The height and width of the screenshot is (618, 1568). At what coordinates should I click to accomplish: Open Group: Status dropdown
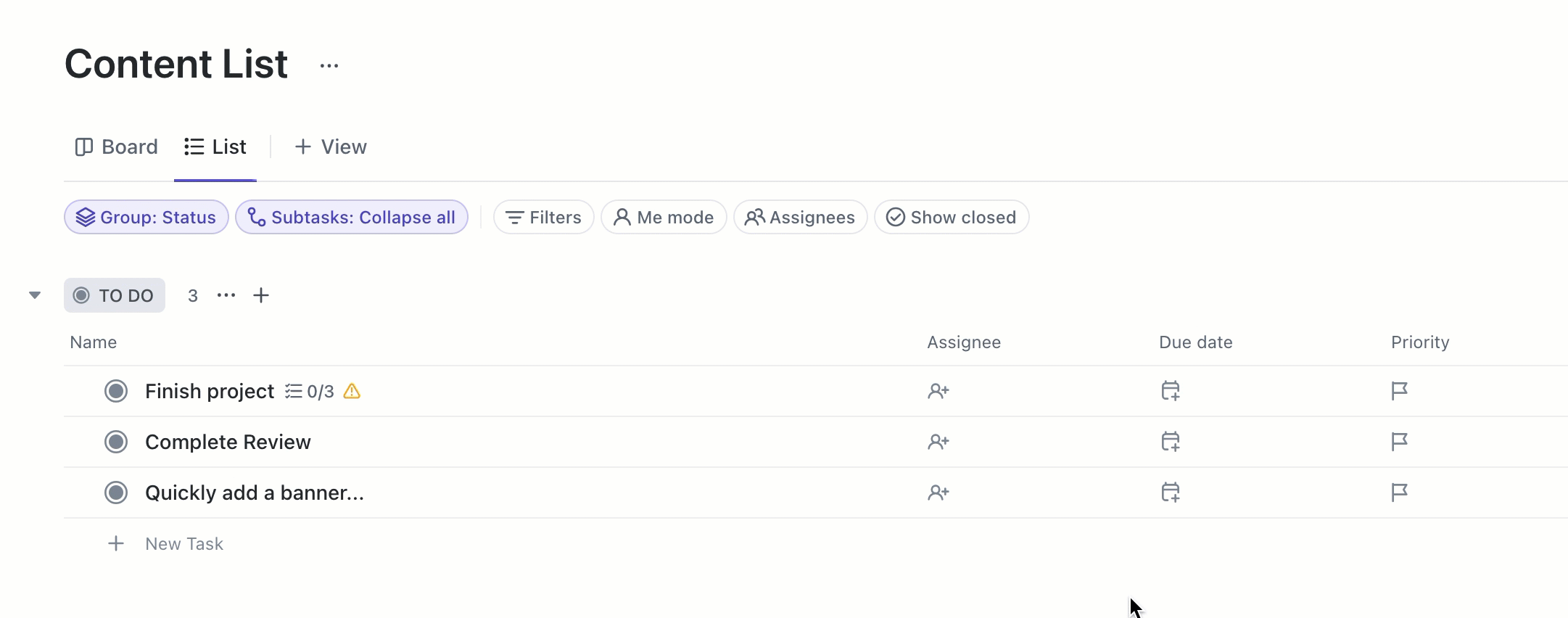147,218
